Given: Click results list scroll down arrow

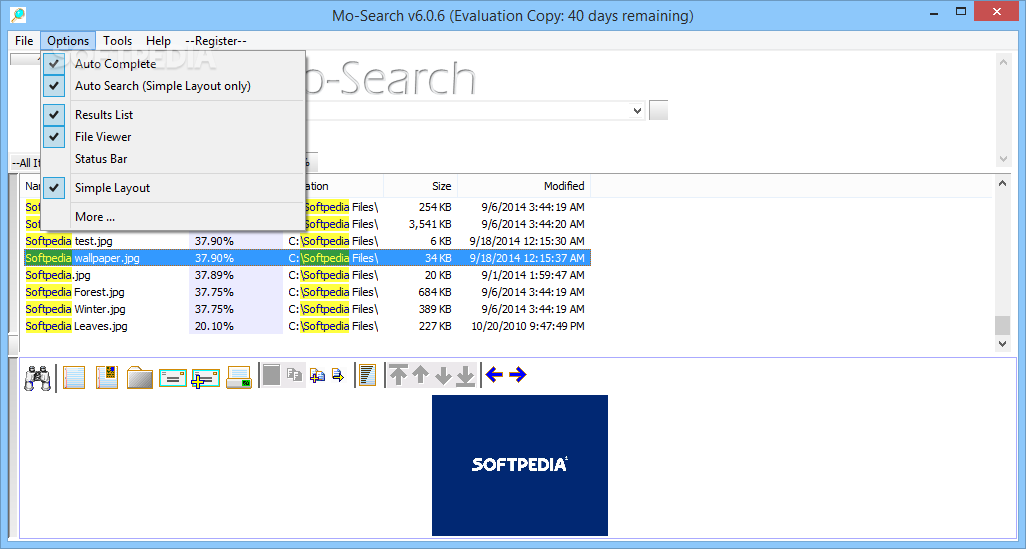Looking at the screenshot, I should 1002,344.
